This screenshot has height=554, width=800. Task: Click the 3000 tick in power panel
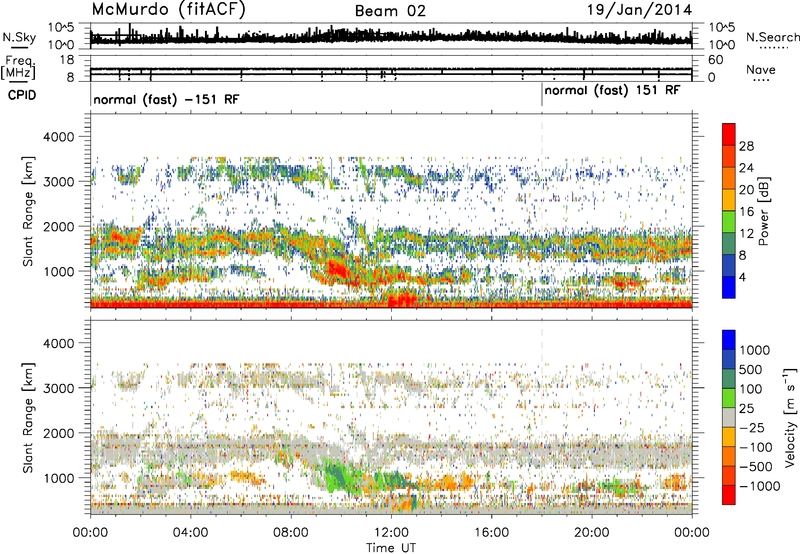tap(61, 182)
